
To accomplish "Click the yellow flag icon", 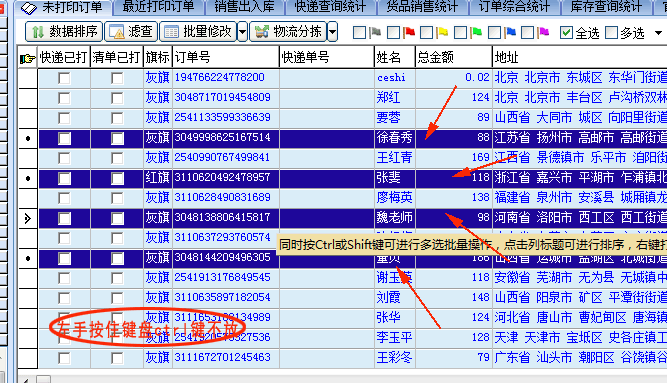I will 442,32.
